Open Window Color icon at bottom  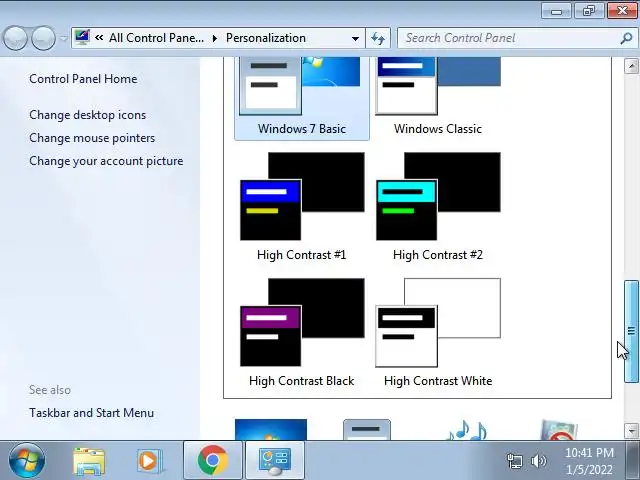(367, 429)
